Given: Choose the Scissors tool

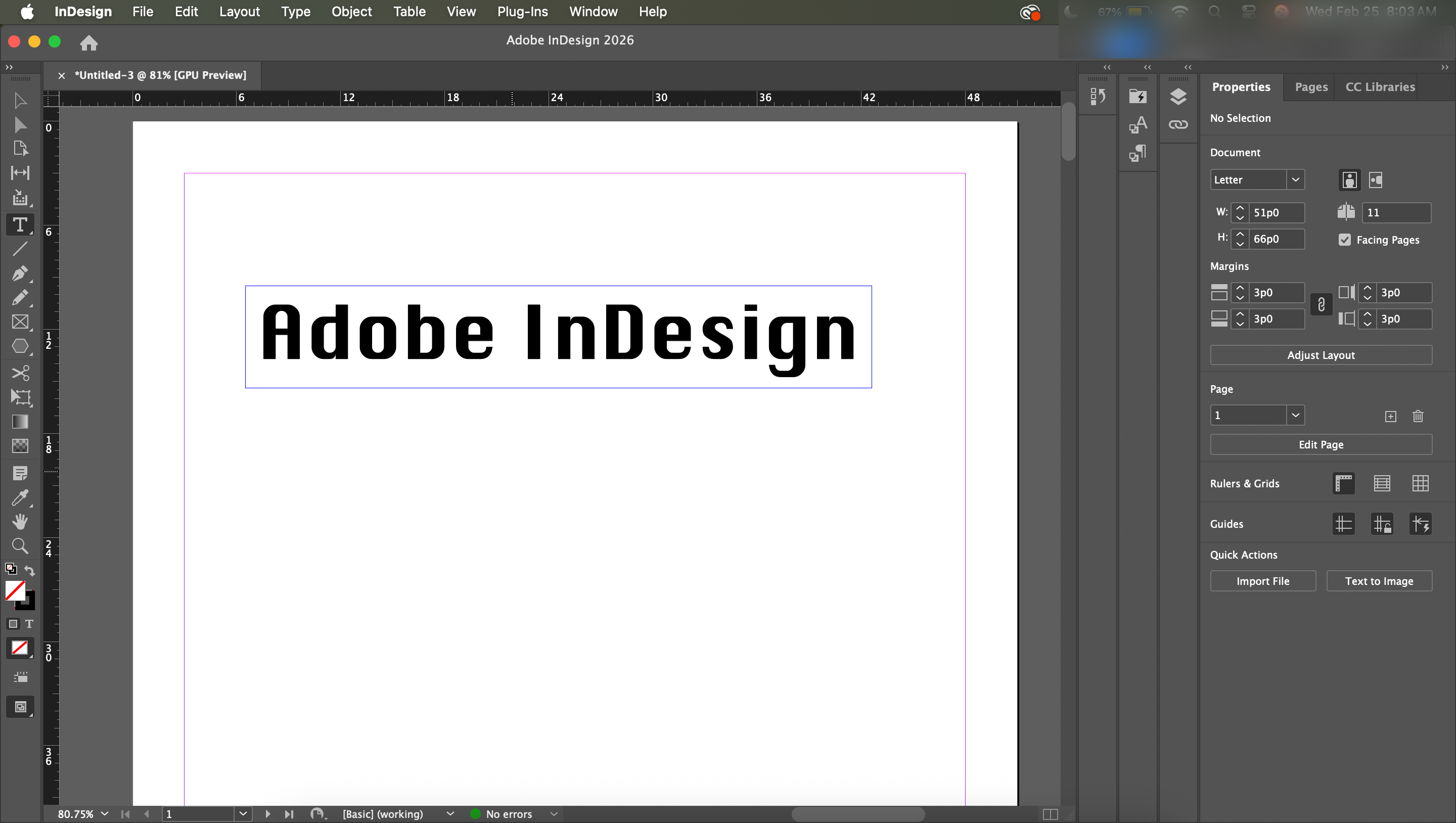Looking at the screenshot, I should pyautogui.click(x=20, y=373).
